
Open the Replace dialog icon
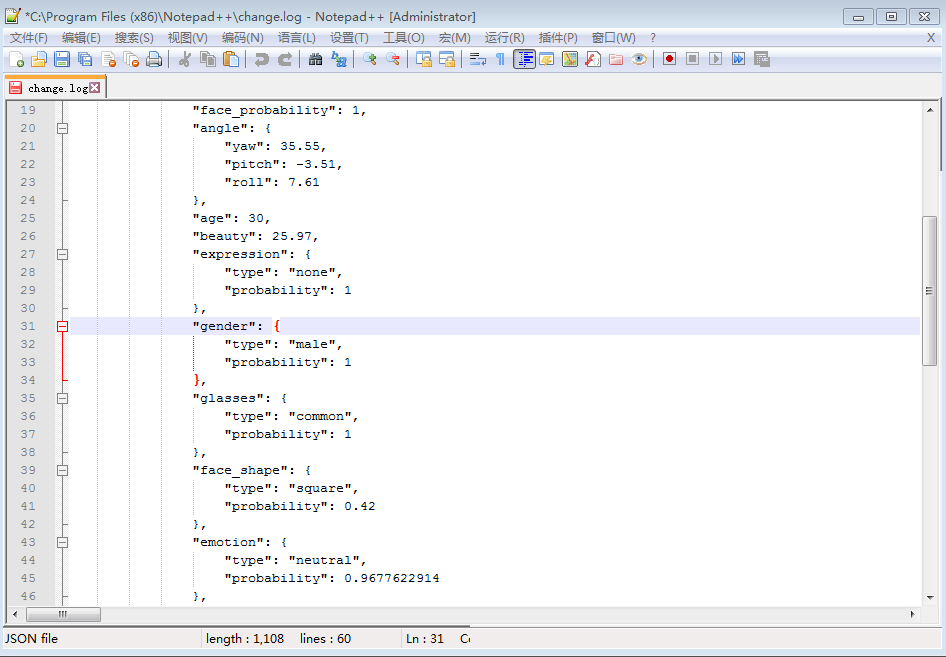[x=338, y=59]
